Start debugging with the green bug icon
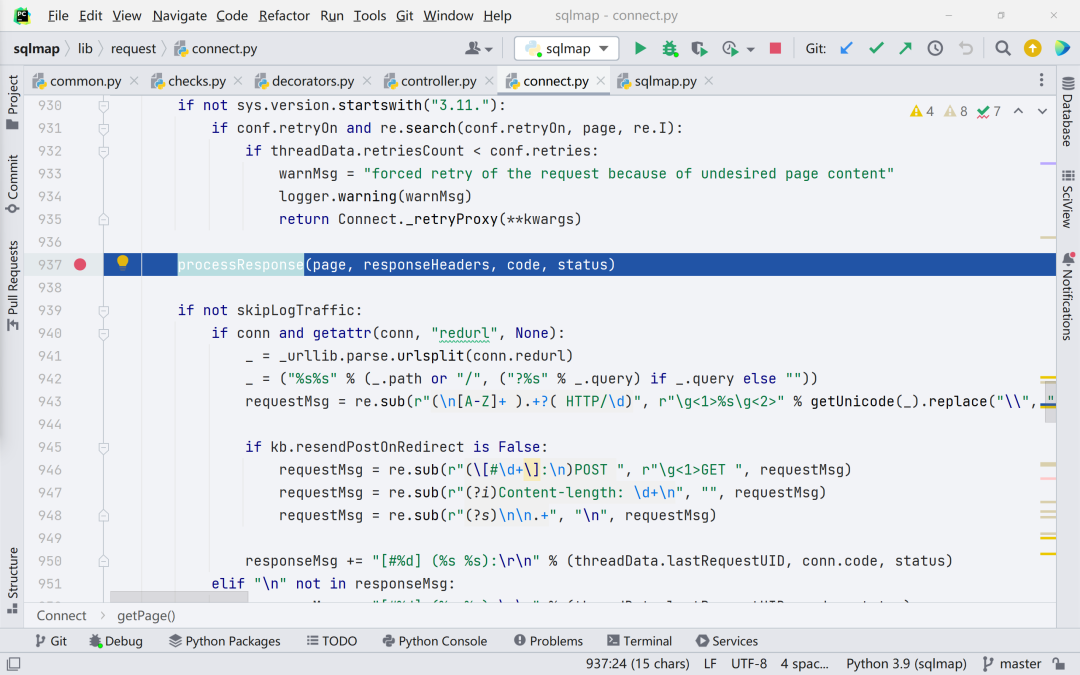Screen dimensions: 1080x675 tap(669, 48)
